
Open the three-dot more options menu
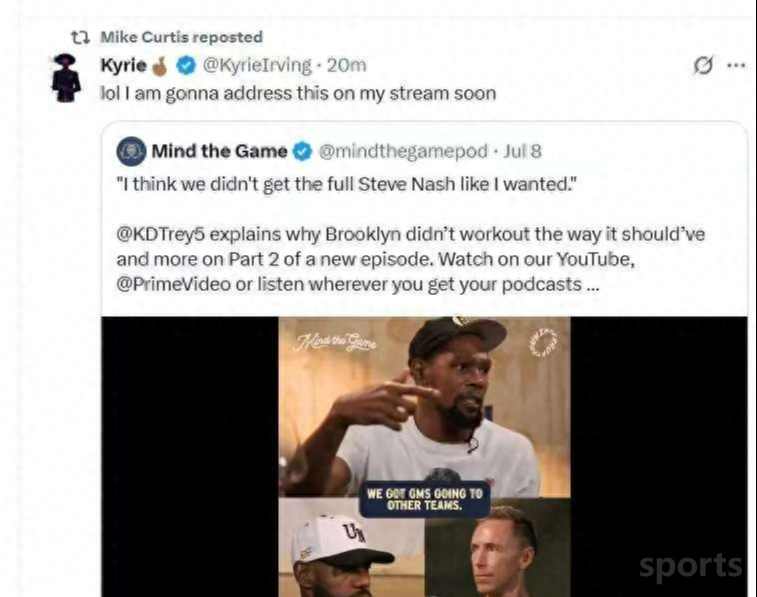736,66
